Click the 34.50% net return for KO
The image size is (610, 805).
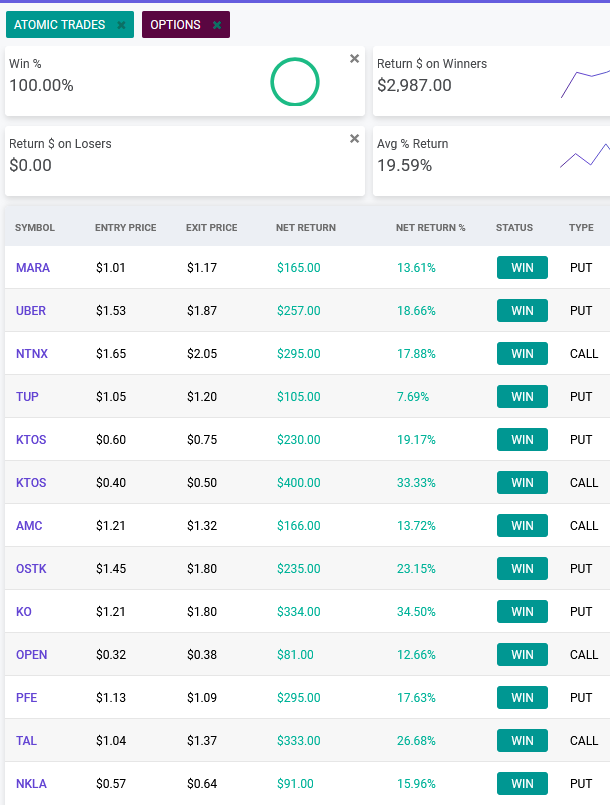(416, 612)
